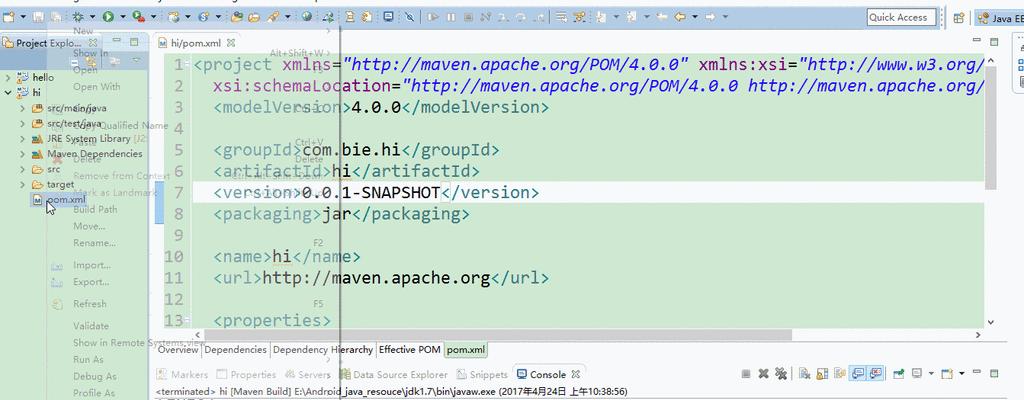
Task: Open the Run configurations dropdown arrow
Action: pyautogui.click(x=122, y=17)
